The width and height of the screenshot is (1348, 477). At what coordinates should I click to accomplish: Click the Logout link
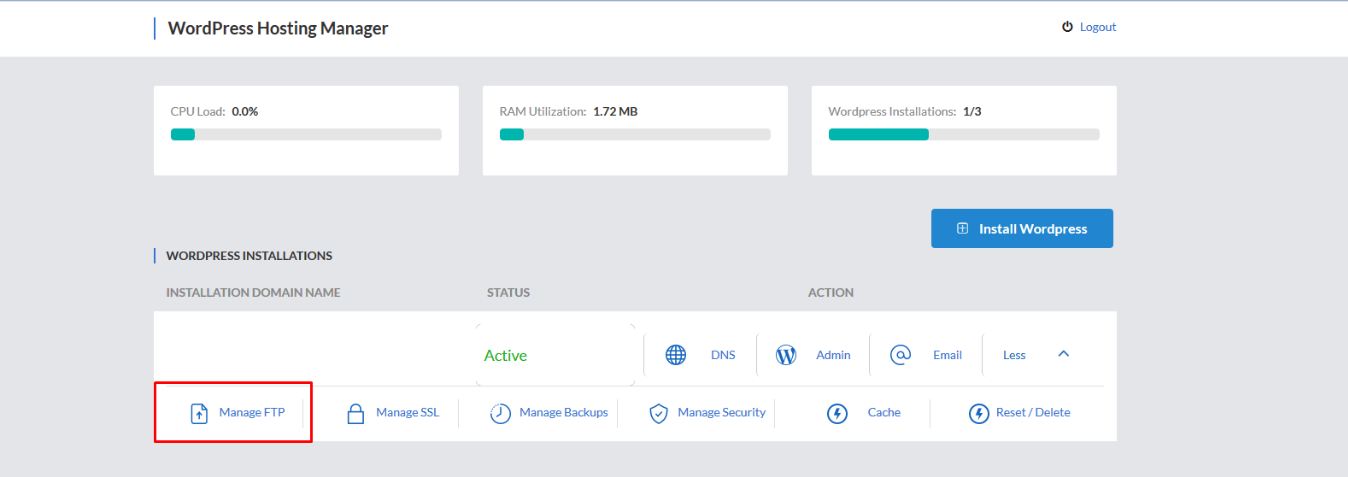pos(1097,27)
